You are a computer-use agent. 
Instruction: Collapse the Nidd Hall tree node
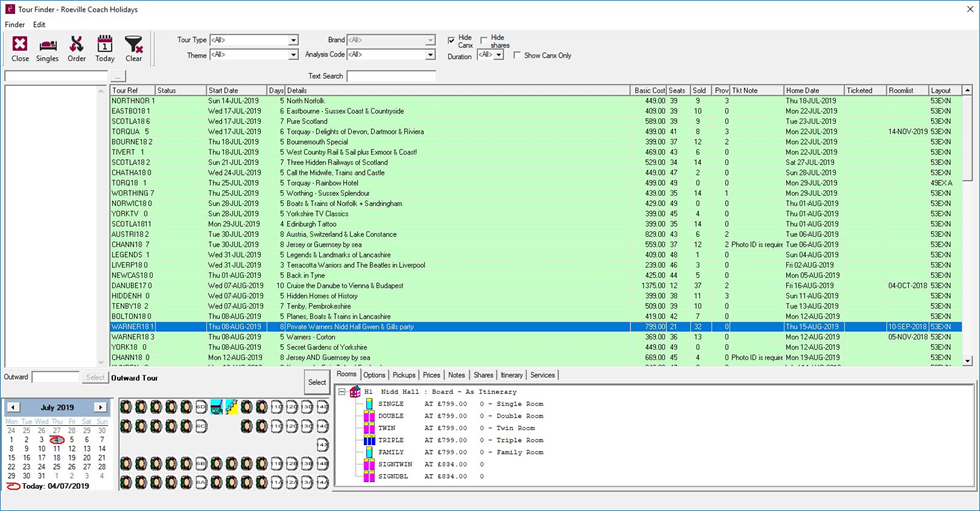[x=342, y=392]
